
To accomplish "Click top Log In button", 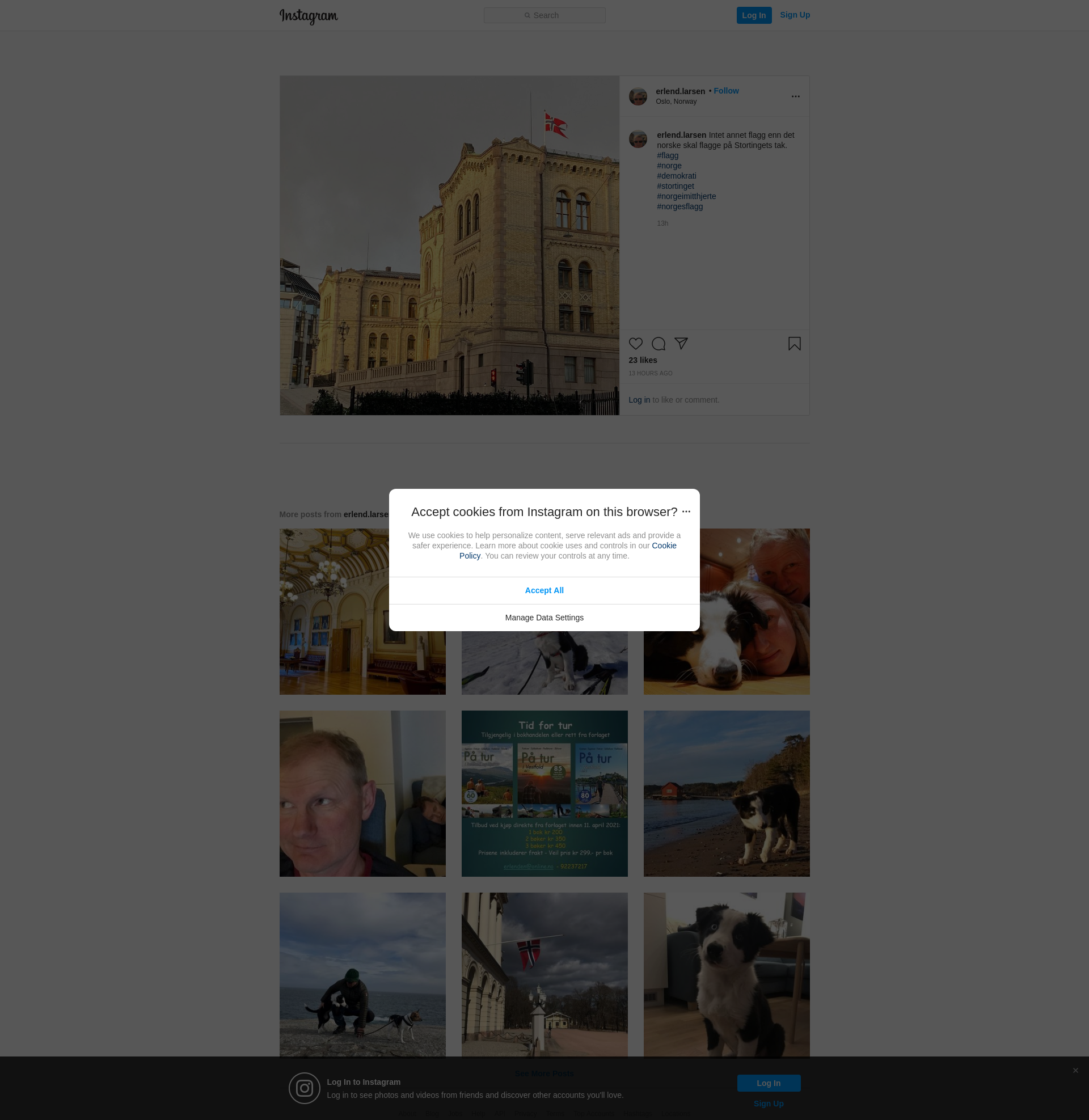I will tap(753, 15).
